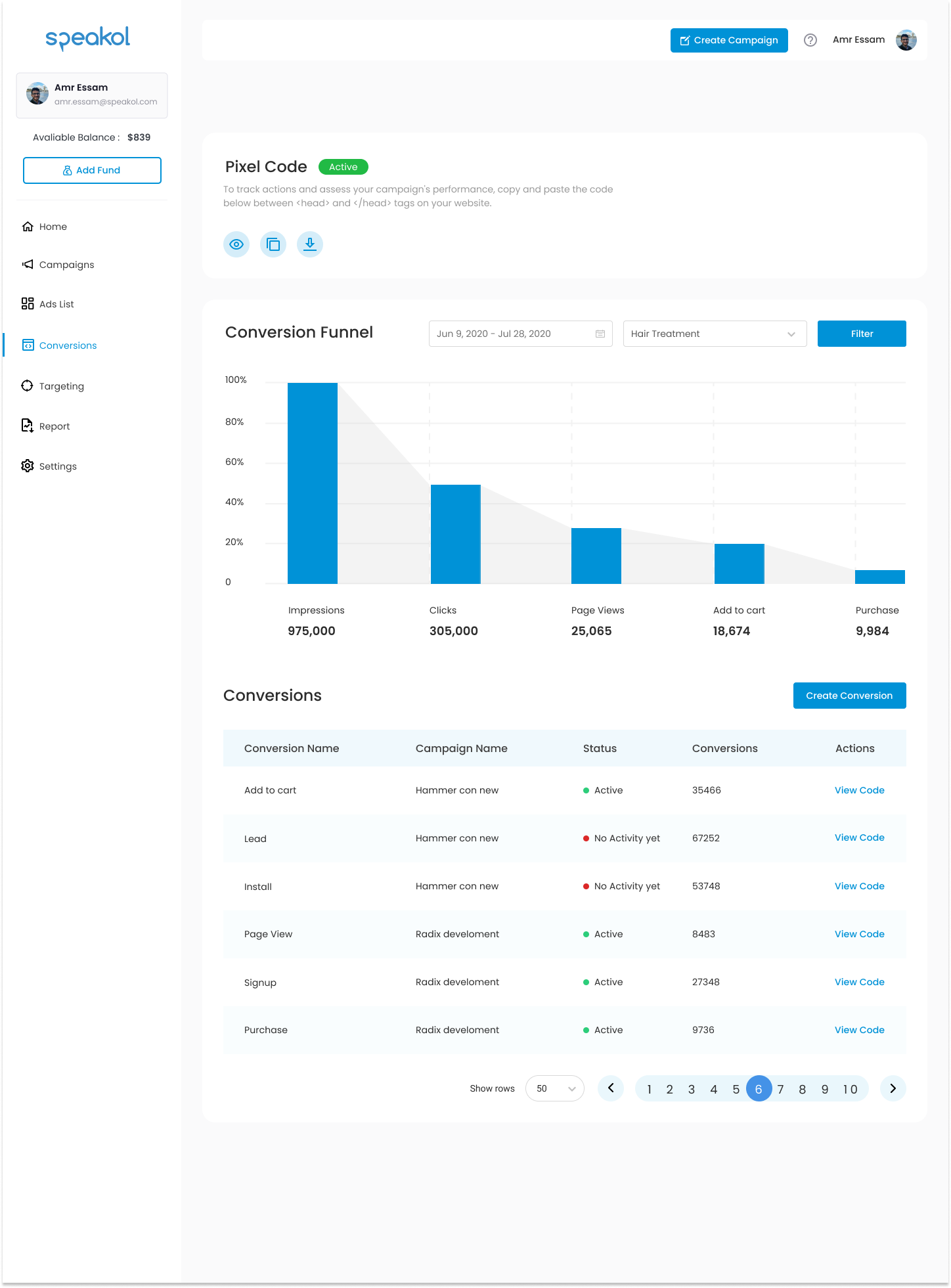Go to page 9 in pagination
951x1288 pixels.
point(825,1089)
